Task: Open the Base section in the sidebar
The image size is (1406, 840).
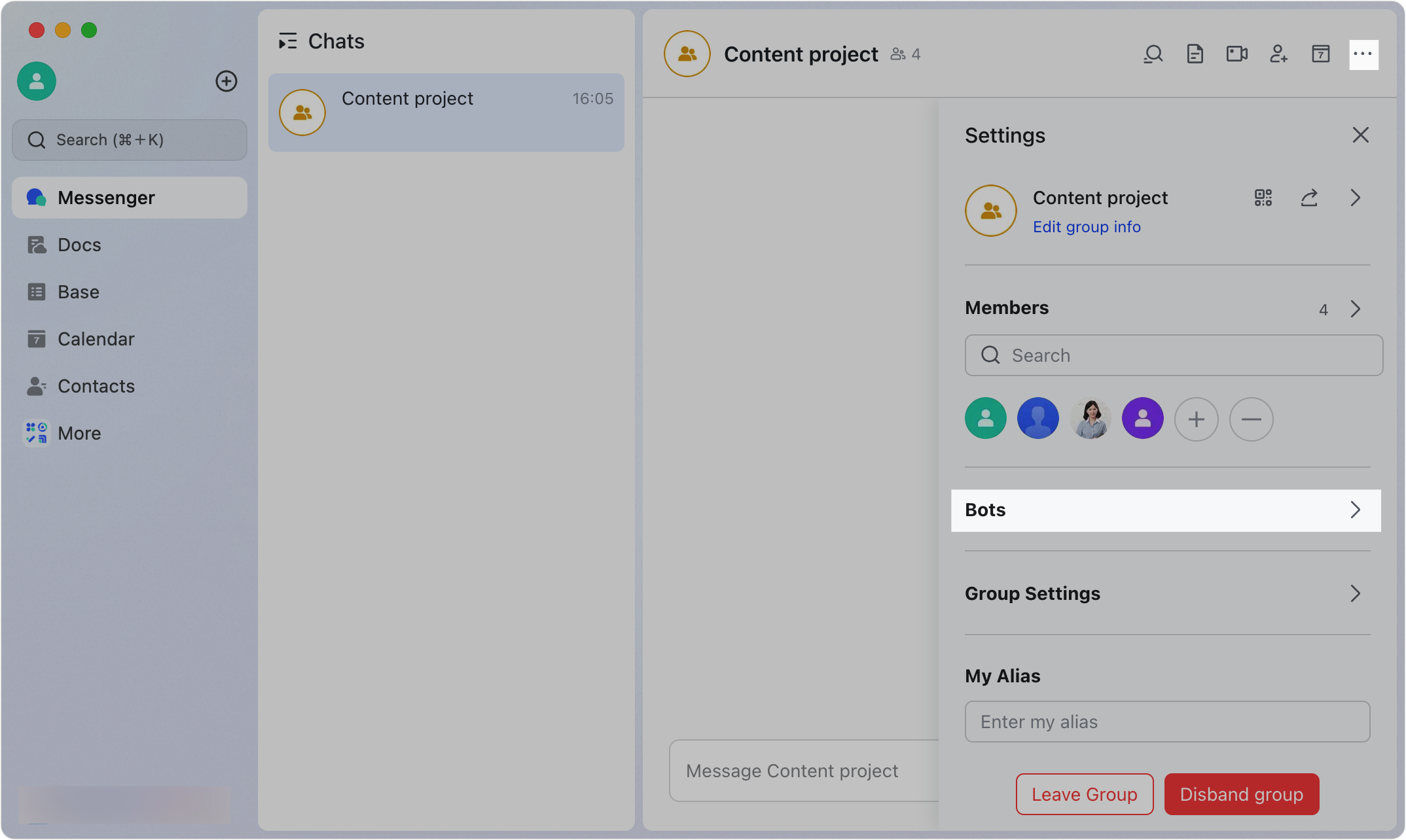Action: (79, 292)
